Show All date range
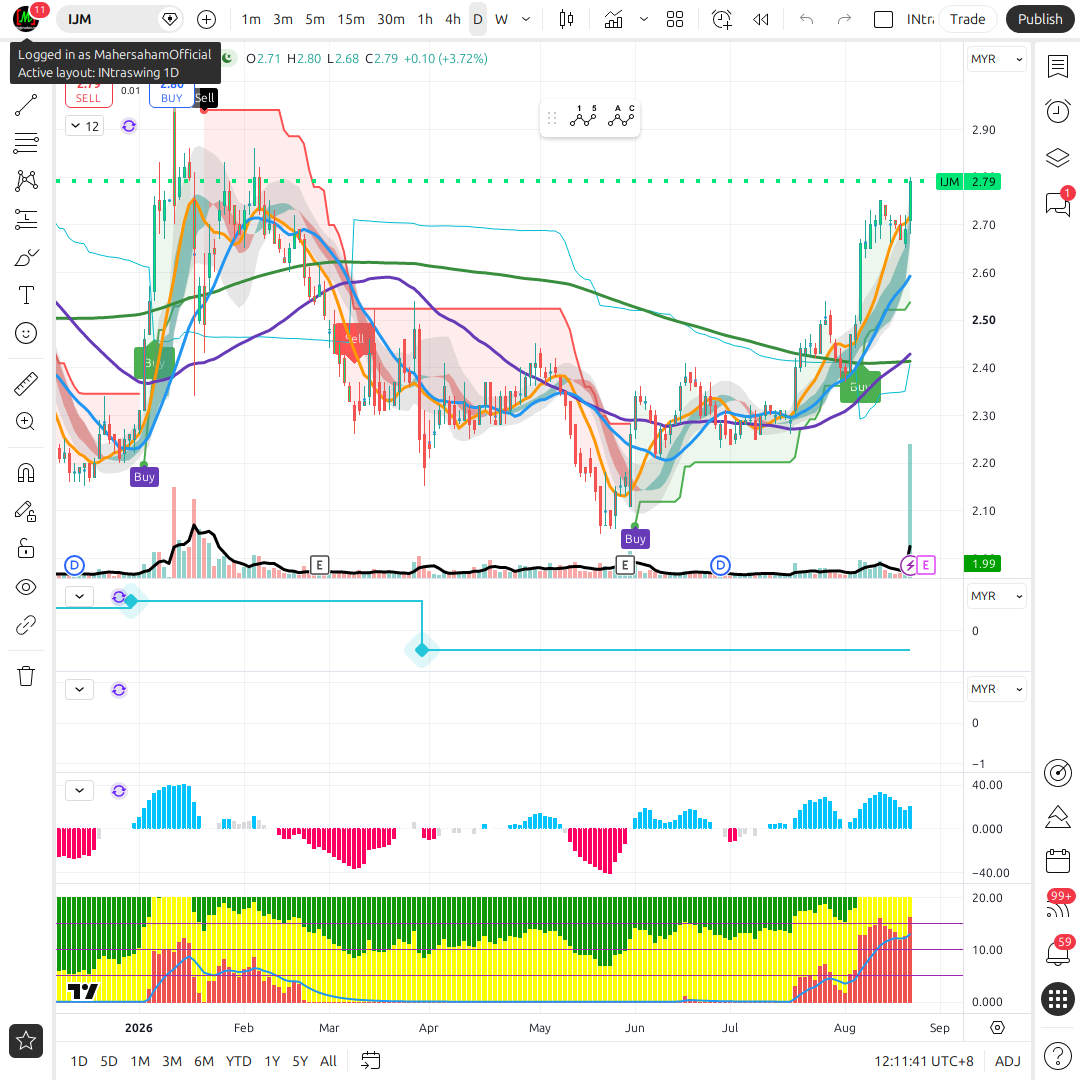This screenshot has height=1080, width=1080. [328, 1061]
